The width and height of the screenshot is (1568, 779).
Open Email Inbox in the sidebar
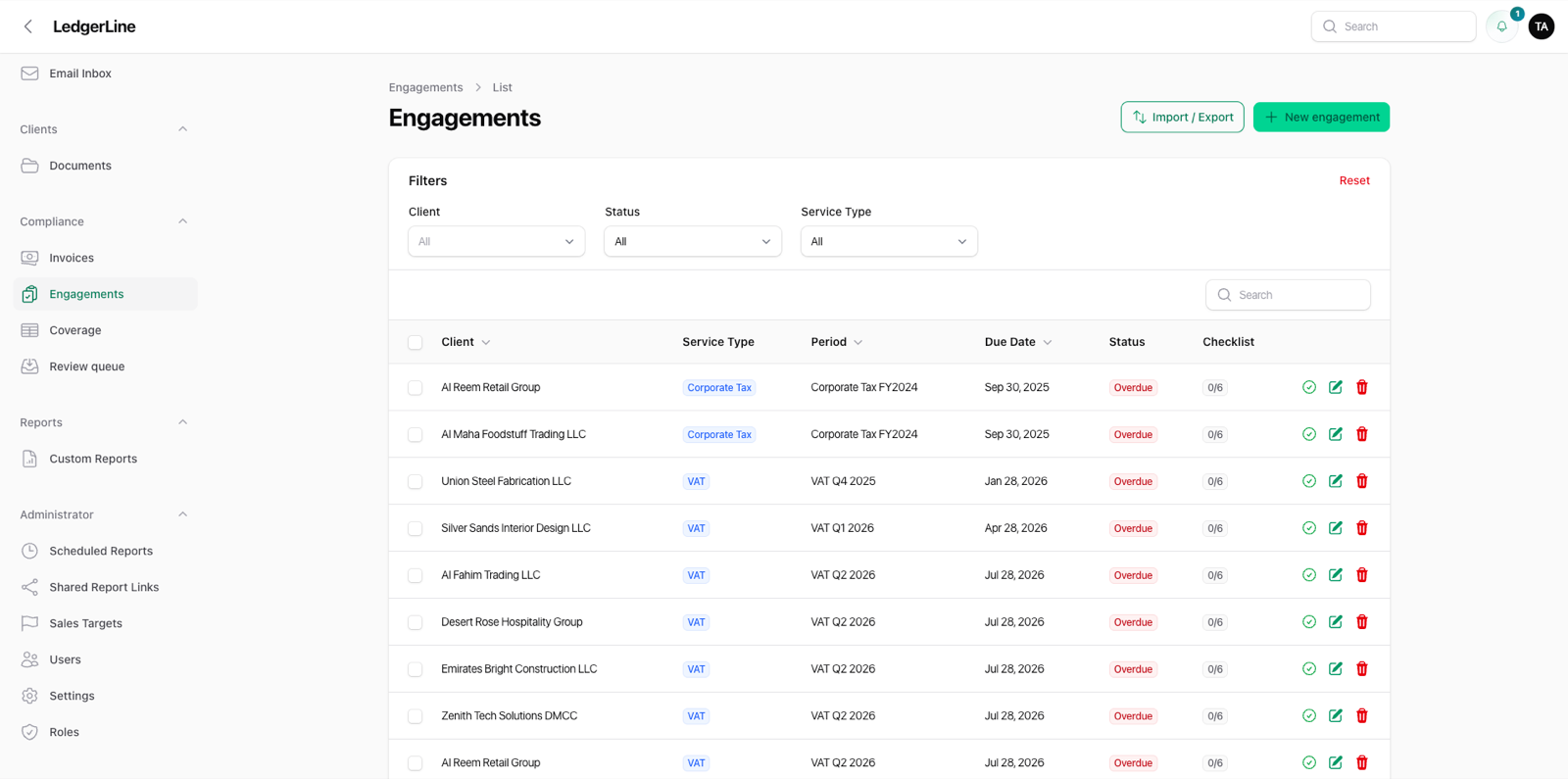[x=105, y=73]
